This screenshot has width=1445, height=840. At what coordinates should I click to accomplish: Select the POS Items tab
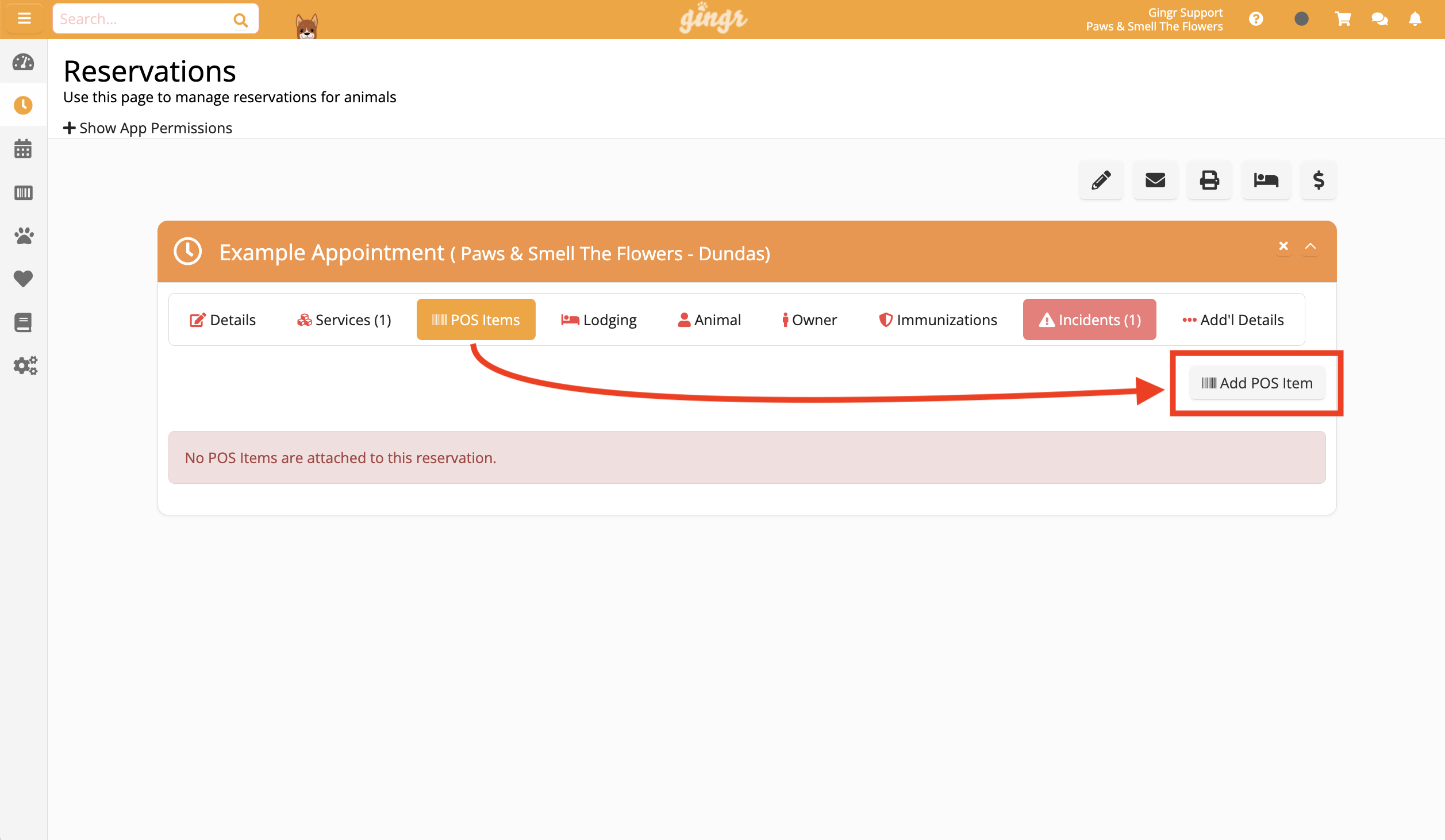(476, 319)
